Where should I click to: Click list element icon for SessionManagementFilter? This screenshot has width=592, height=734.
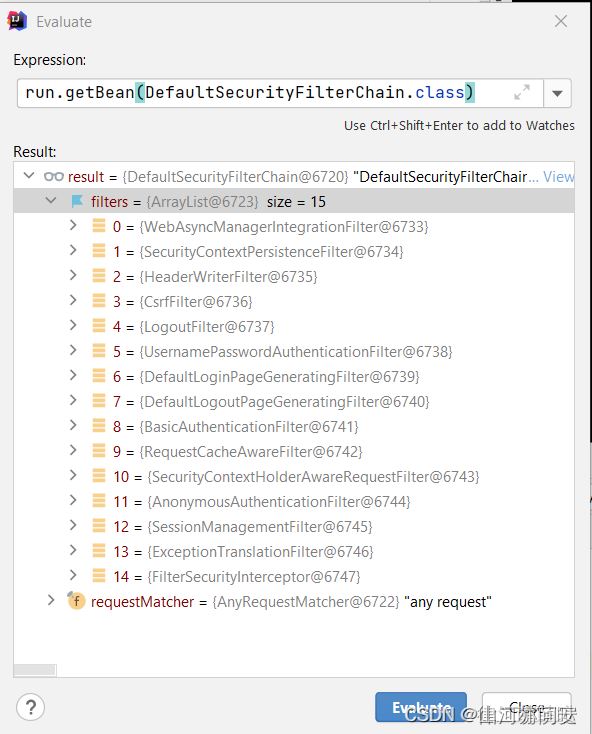(x=99, y=526)
